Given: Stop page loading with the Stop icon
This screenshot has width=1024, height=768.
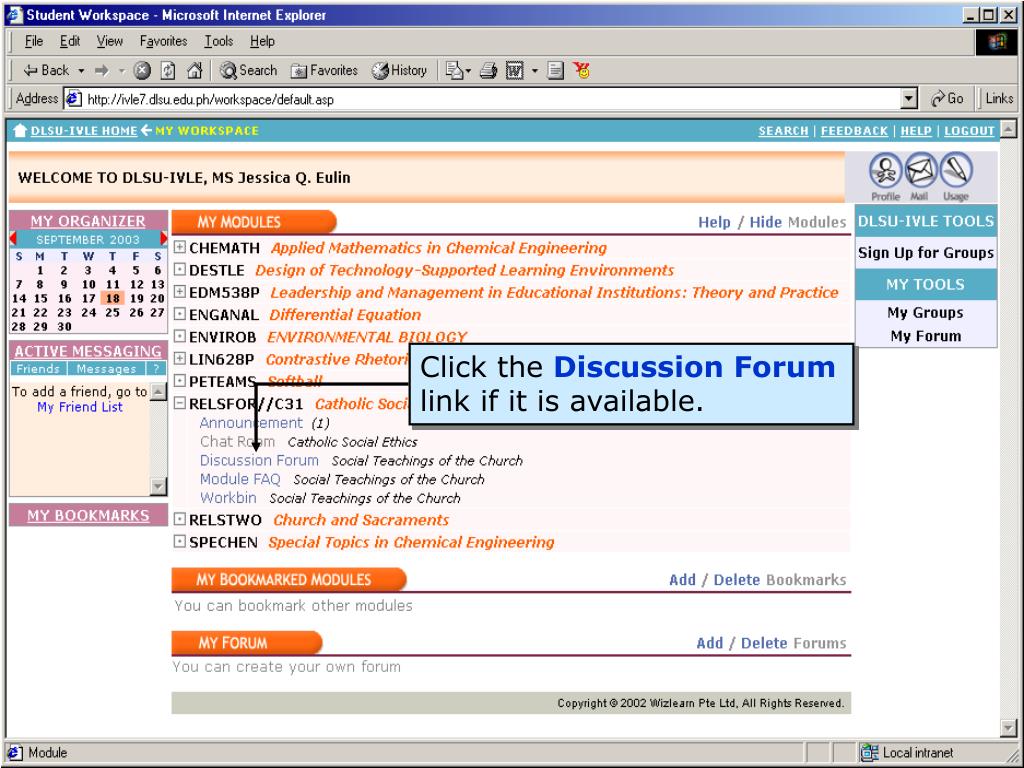Looking at the screenshot, I should (142, 71).
